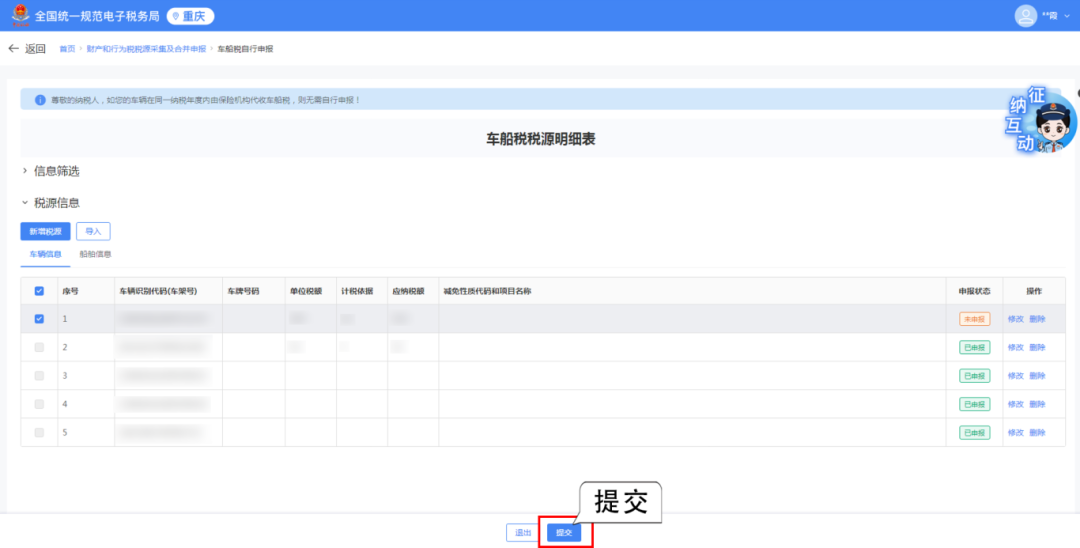Collapse the 税源信息 section

(x=50, y=203)
